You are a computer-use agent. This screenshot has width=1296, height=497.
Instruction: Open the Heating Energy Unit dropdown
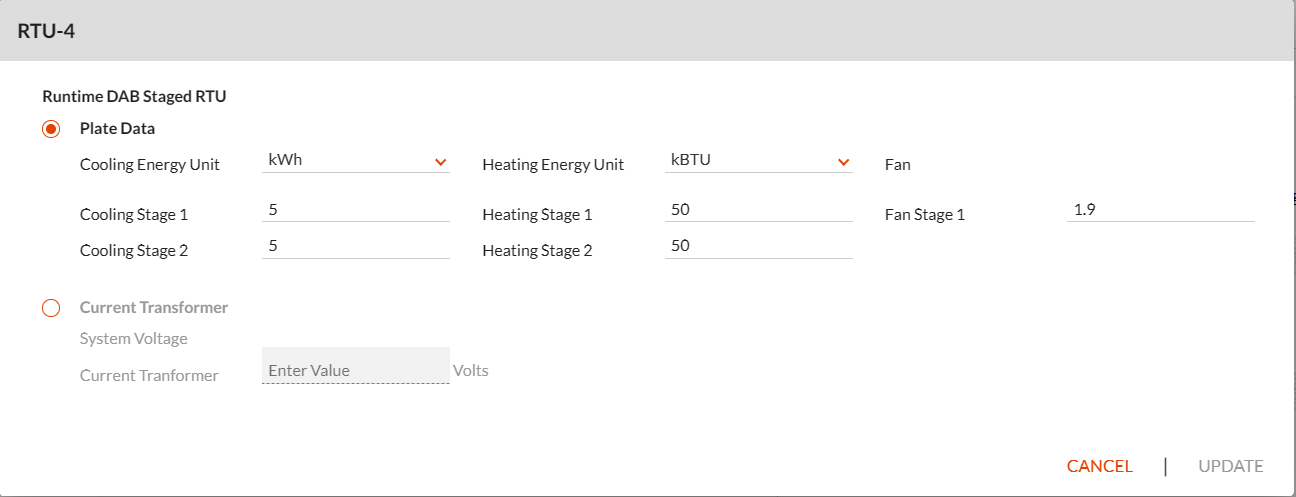click(x=758, y=161)
